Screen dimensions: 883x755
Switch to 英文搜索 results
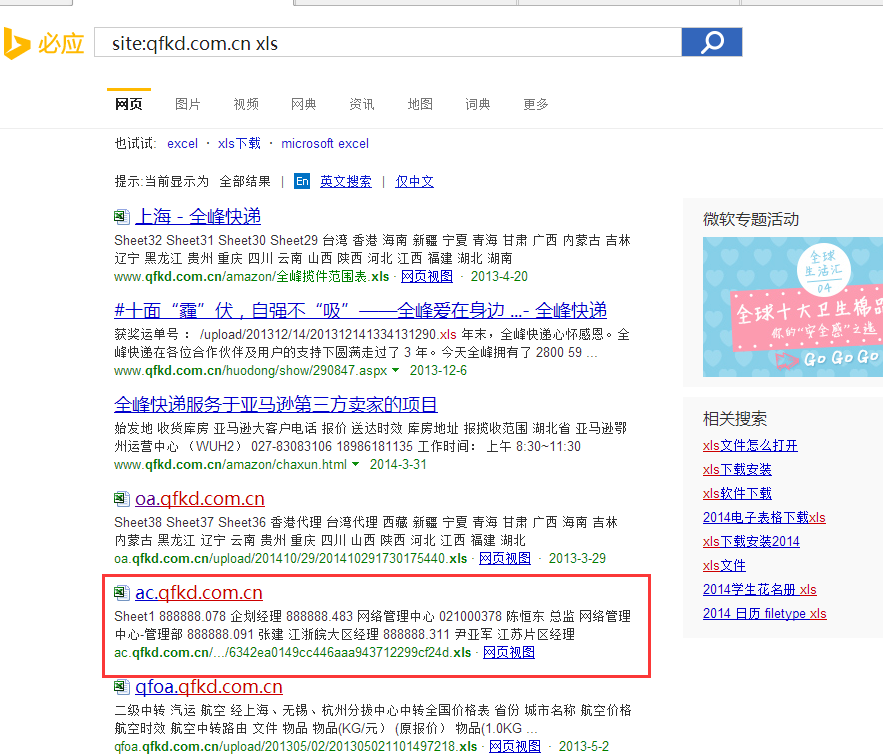pos(346,181)
